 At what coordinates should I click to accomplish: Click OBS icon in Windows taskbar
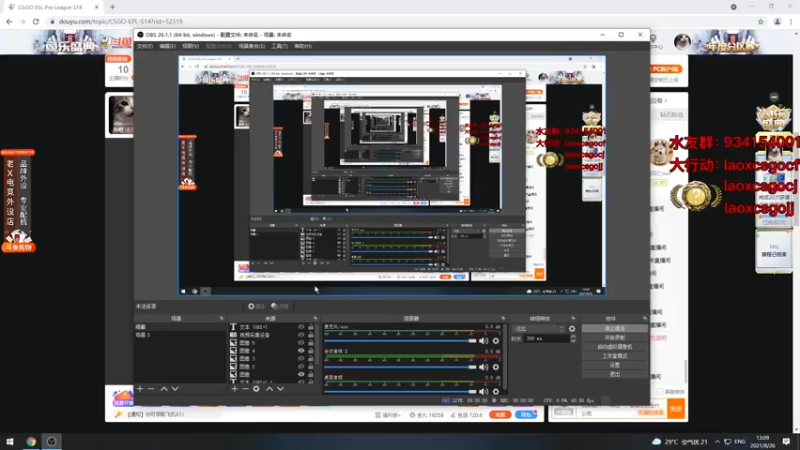click(x=52, y=441)
